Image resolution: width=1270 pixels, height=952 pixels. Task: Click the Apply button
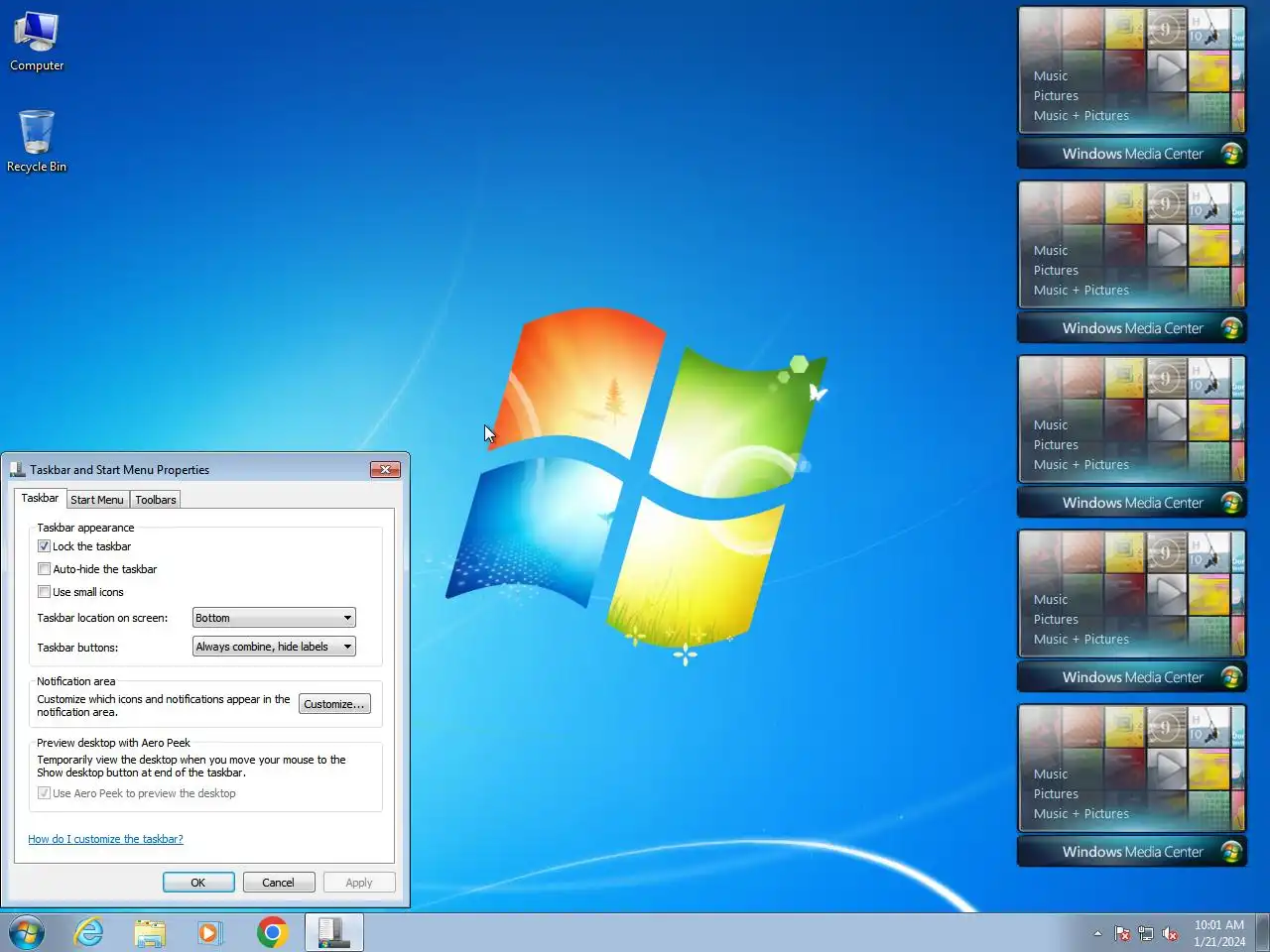point(359,883)
